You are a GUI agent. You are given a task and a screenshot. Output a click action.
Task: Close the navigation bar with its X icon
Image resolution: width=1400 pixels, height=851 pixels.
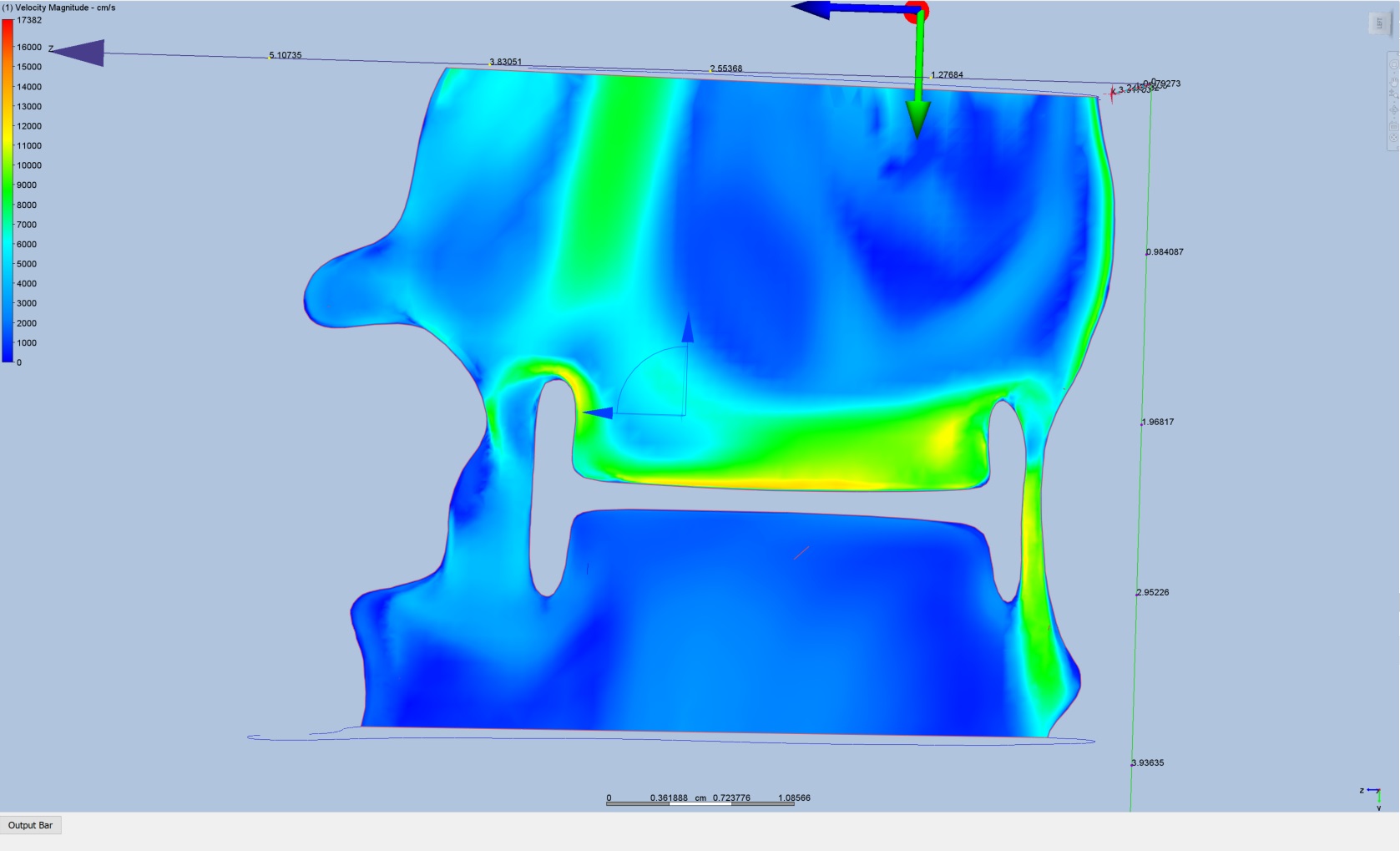coord(1394,138)
